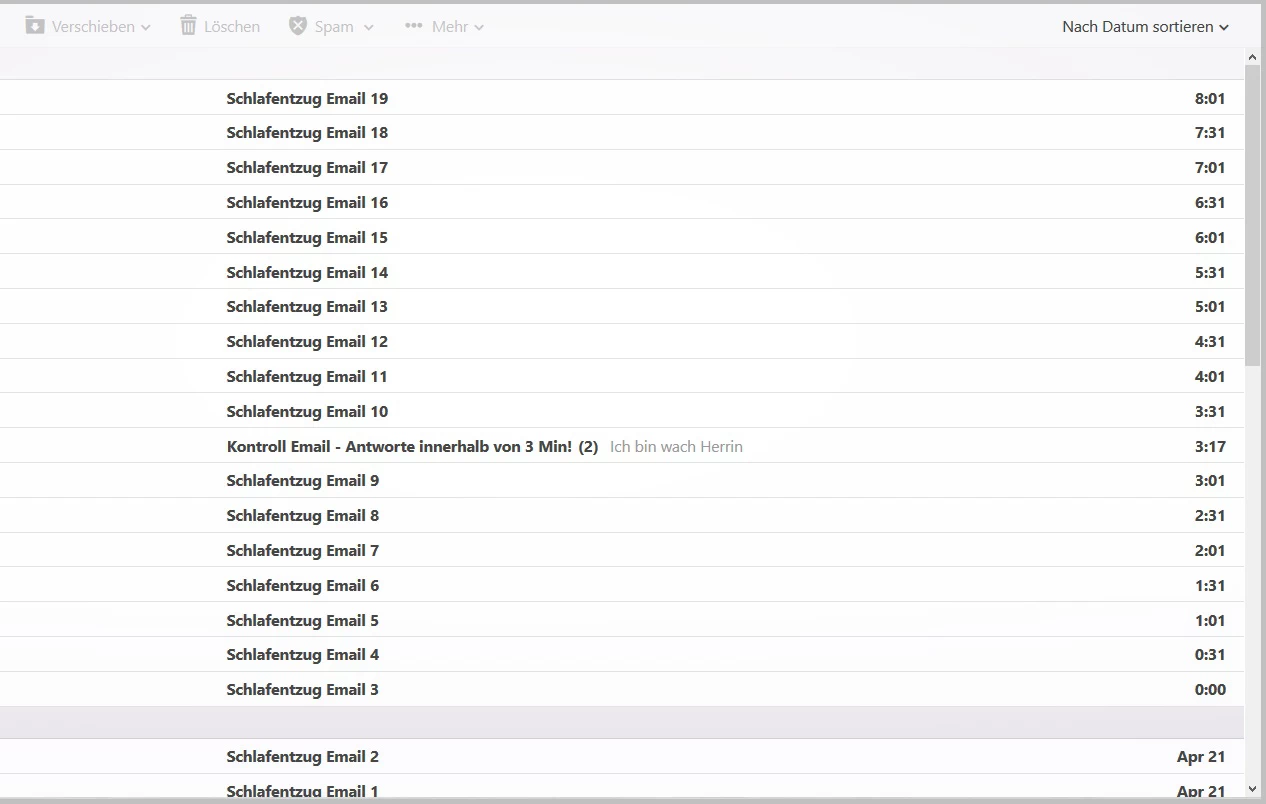
Task: Open Schlafentzug Email 19
Action: coord(307,98)
